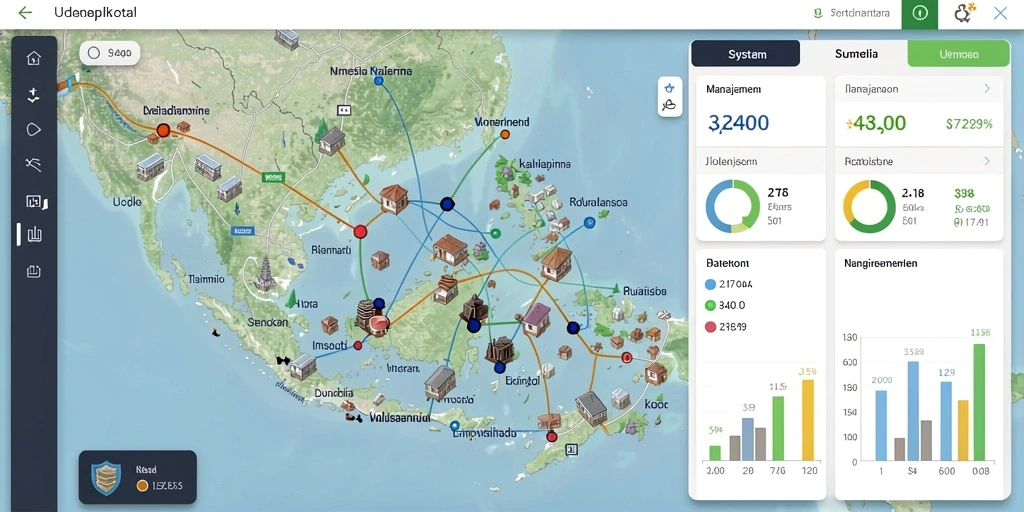Toggle the green 340.0 legend dot
The width and height of the screenshot is (1024, 512).
711,305
